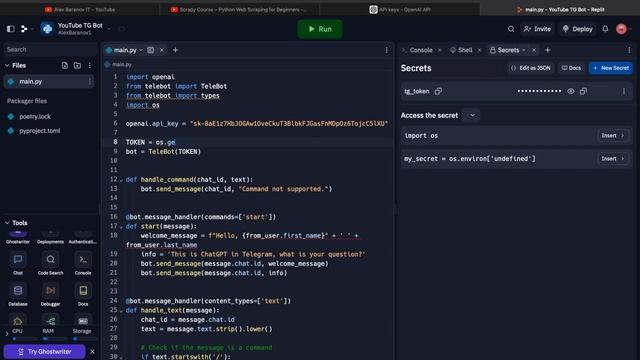Screen dimensions: 640x360
Task: Insert the os.environ secret snippet
Action: tap(612, 159)
